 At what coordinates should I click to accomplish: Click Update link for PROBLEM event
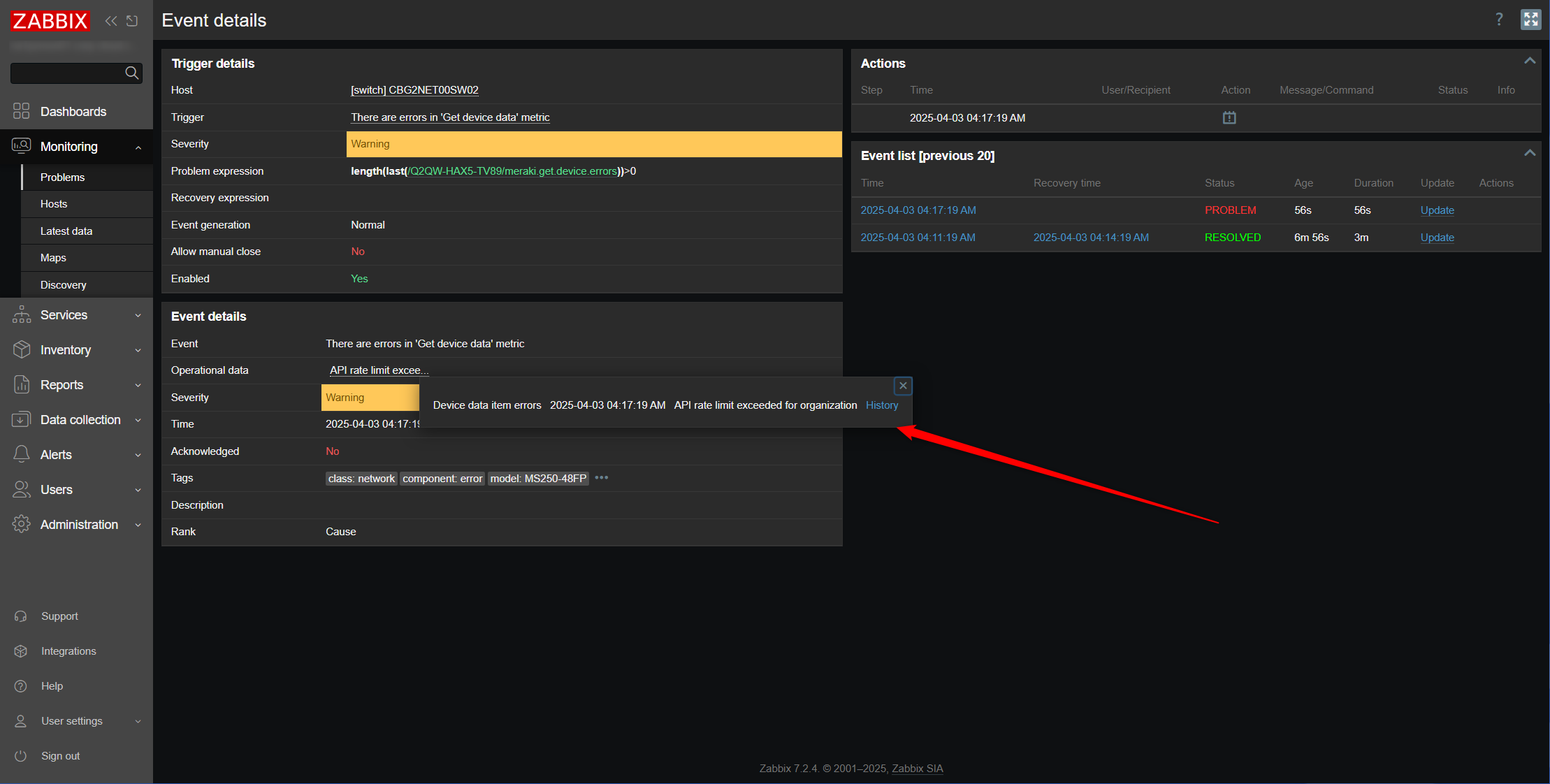(1437, 210)
